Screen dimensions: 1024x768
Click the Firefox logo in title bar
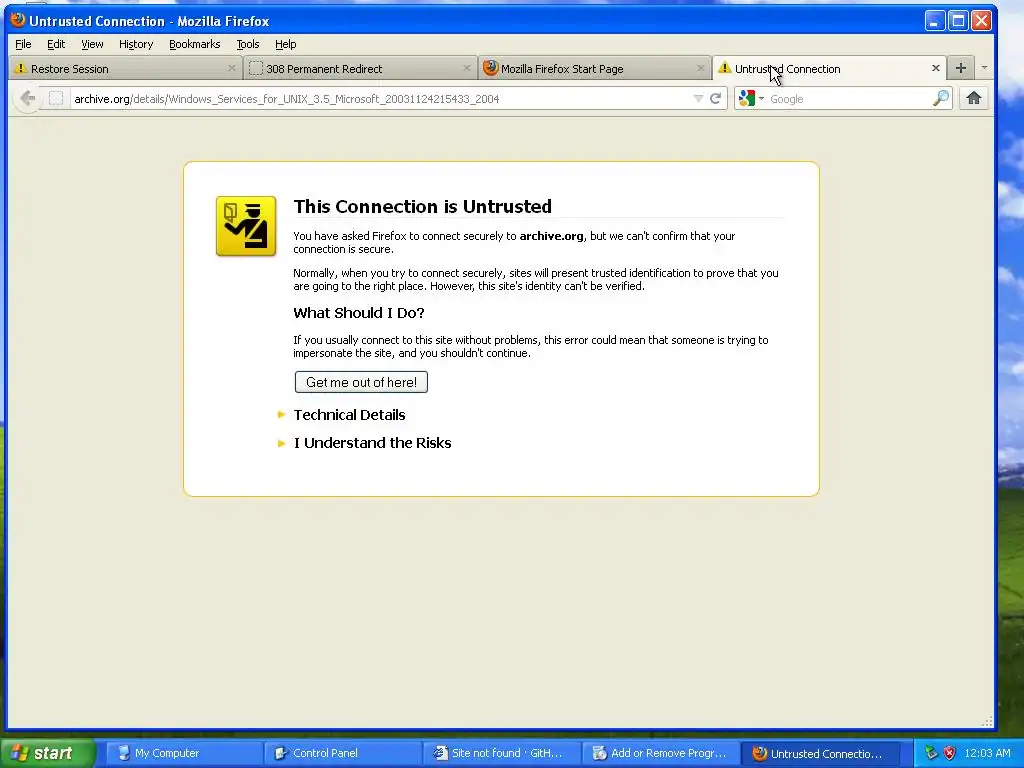tap(18, 20)
